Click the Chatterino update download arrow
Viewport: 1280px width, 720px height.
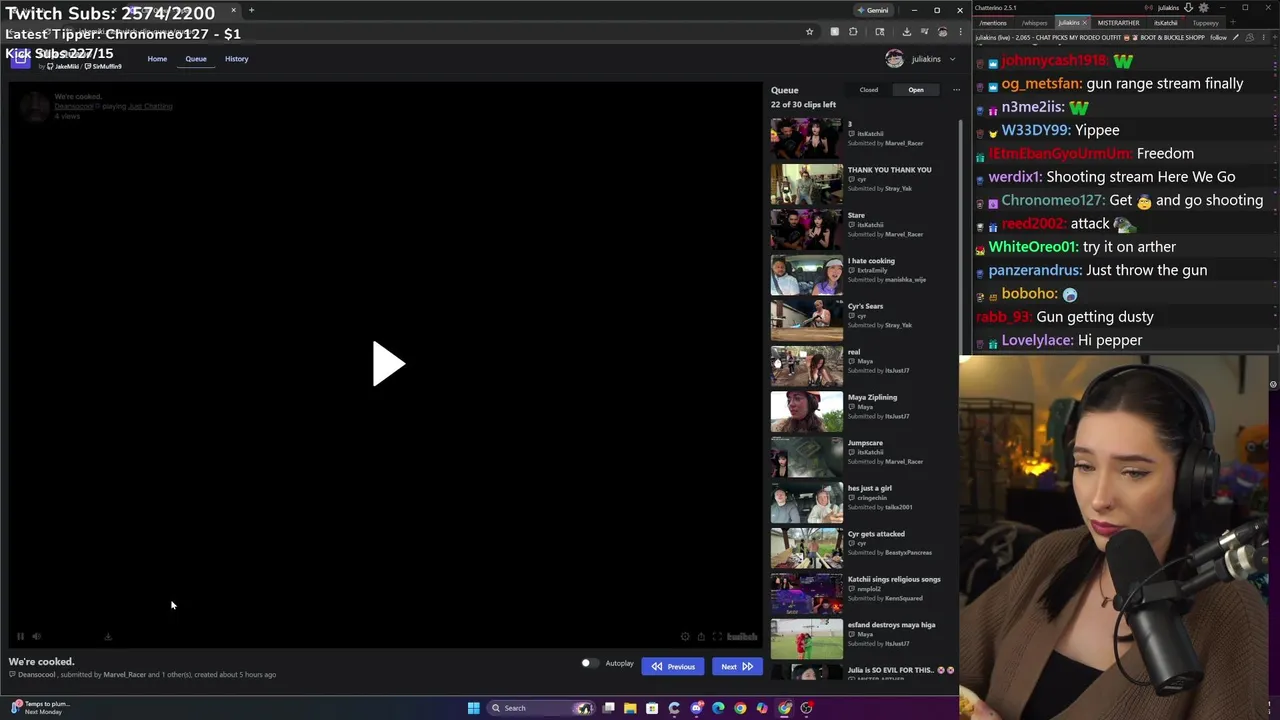tap(1188, 8)
